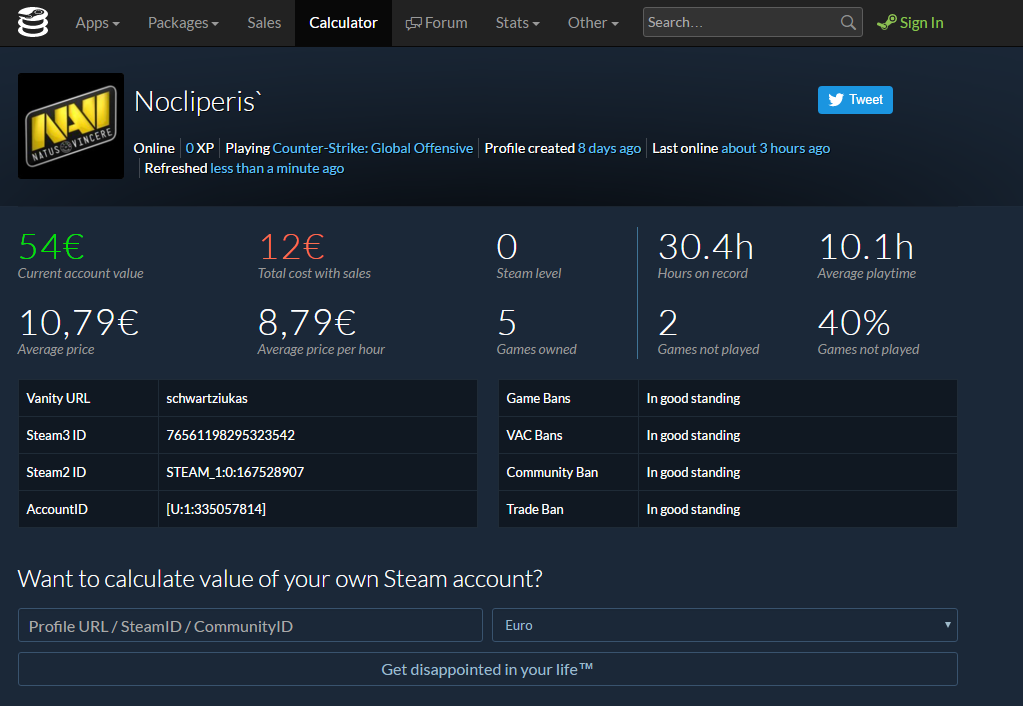Focus the Profile URL / SteamID input field
Screen dimensions: 1023x708
pyautogui.click(x=250, y=625)
